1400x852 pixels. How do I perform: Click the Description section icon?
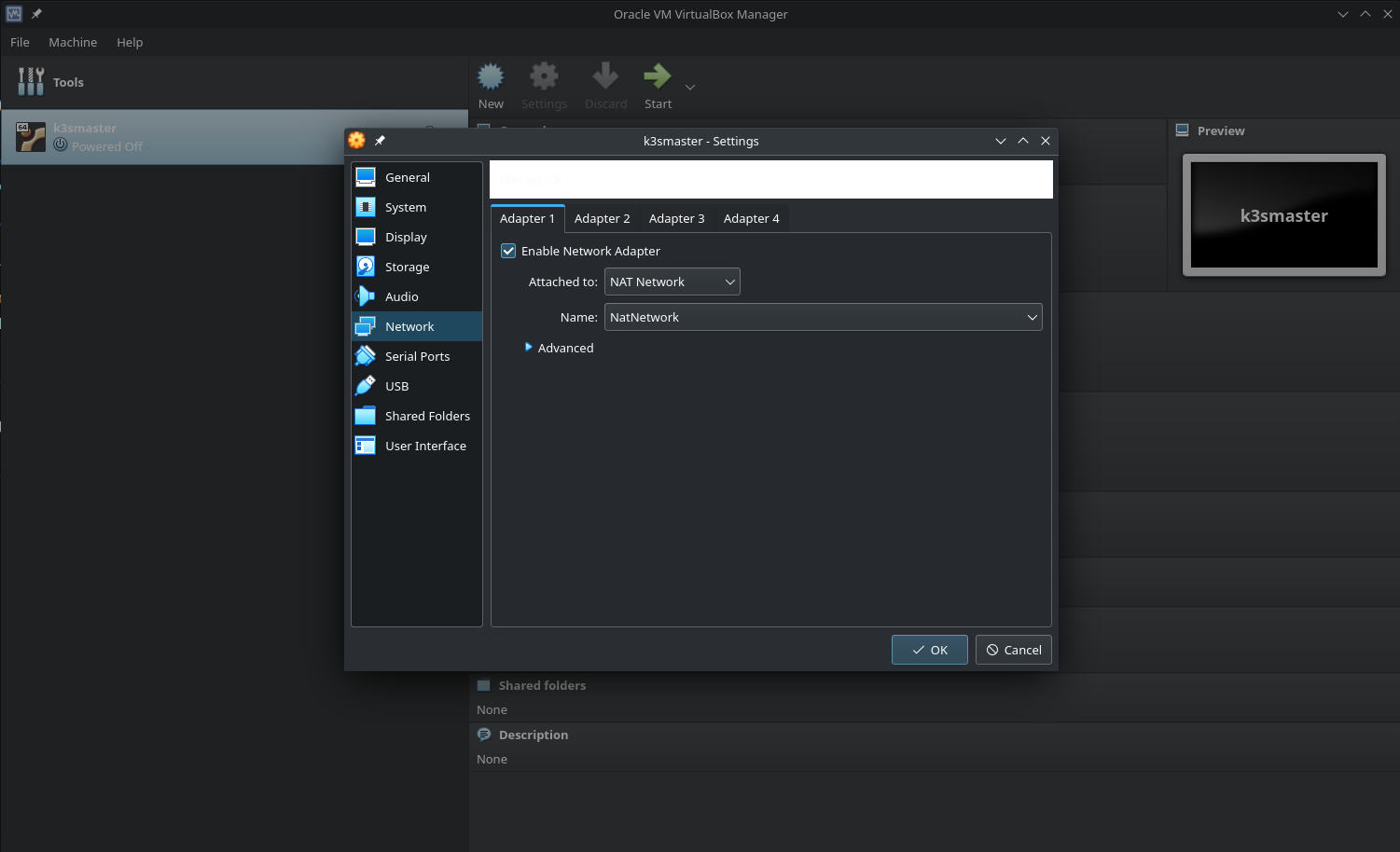coord(484,735)
